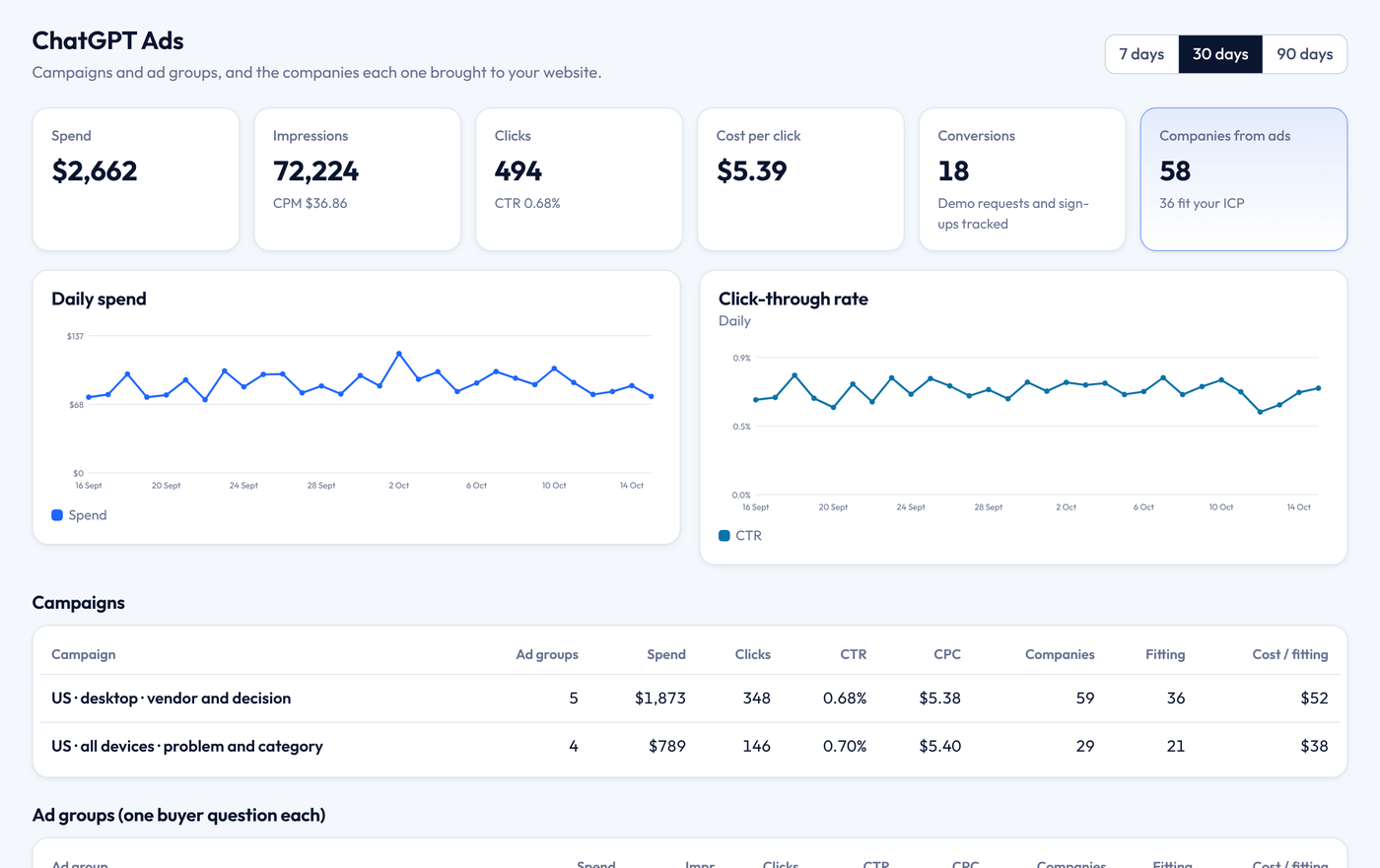The width and height of the screenshot is (1380, 868).
Task: Click the Clicks 494 card
Action: coord(580,179)
